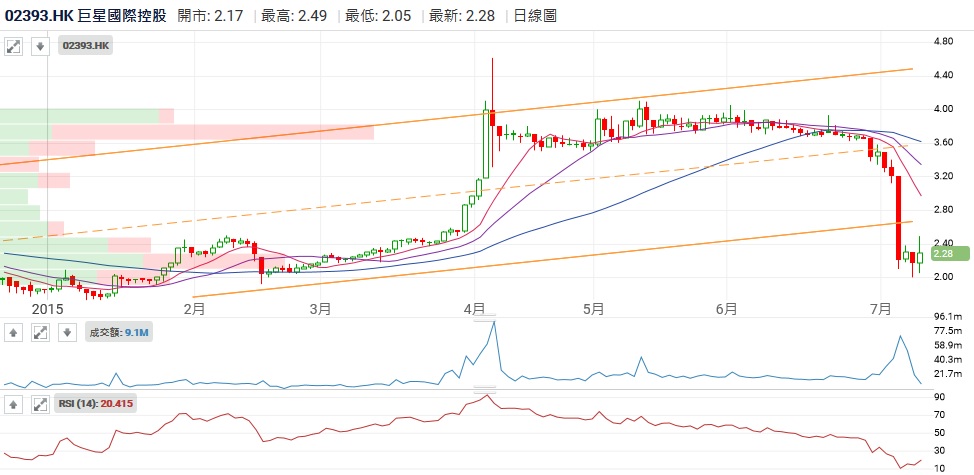This screenshot has width=974, height=475.
Task: Move the RSI pane up
Action: [14, 404]
